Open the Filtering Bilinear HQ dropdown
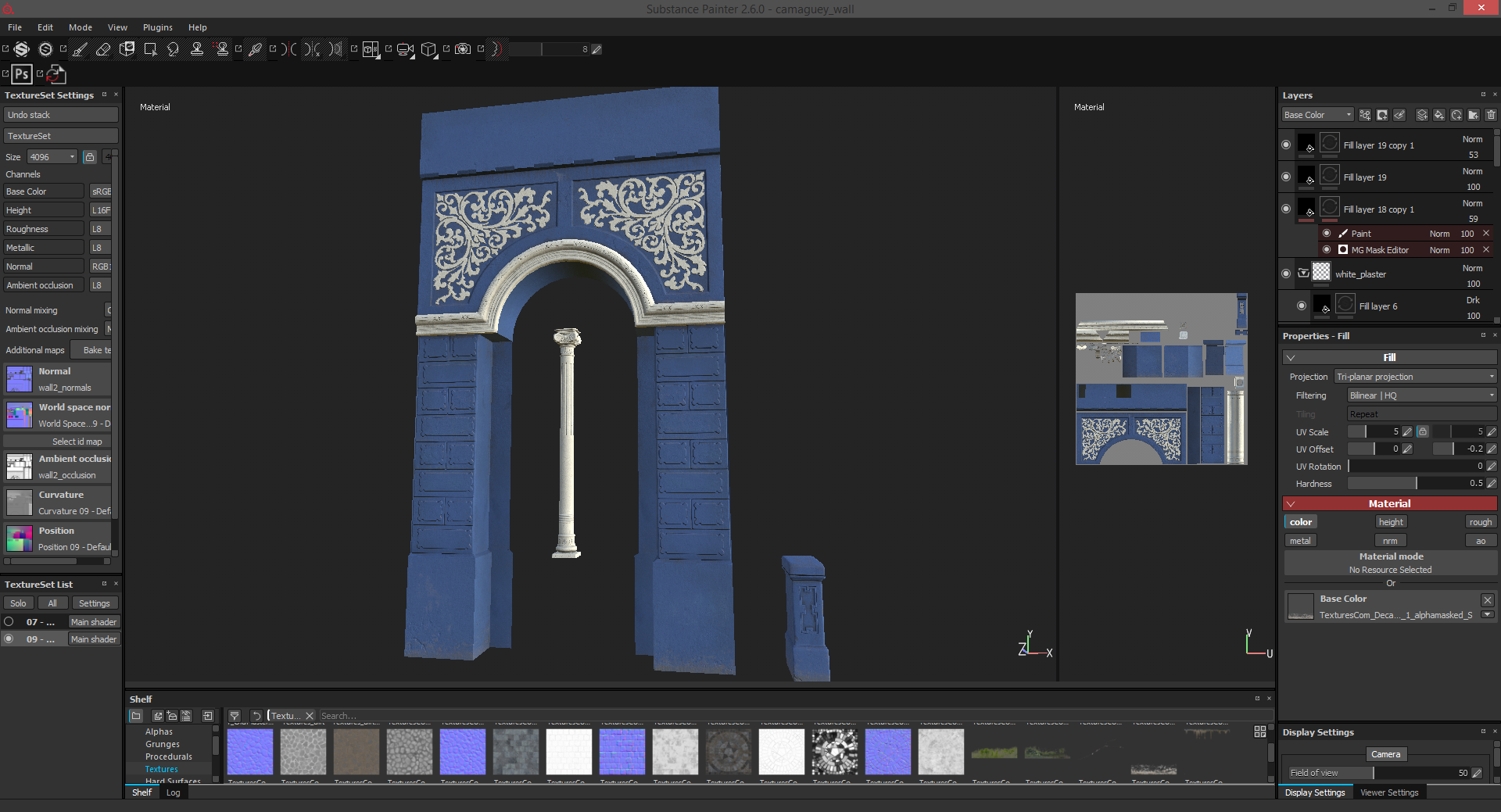This screenshot has width=1501, height=812. [1421, 395]
